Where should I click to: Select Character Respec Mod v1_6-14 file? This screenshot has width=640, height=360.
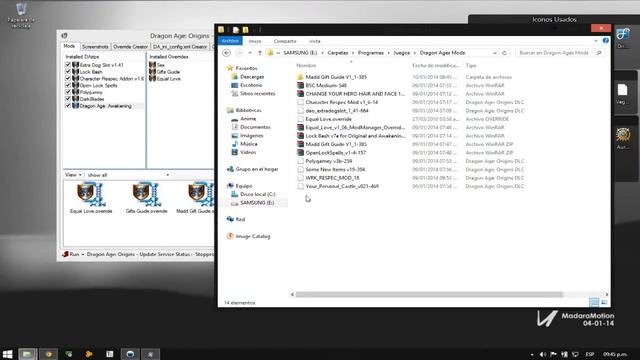pyautogui.click(x=342, y=102)
